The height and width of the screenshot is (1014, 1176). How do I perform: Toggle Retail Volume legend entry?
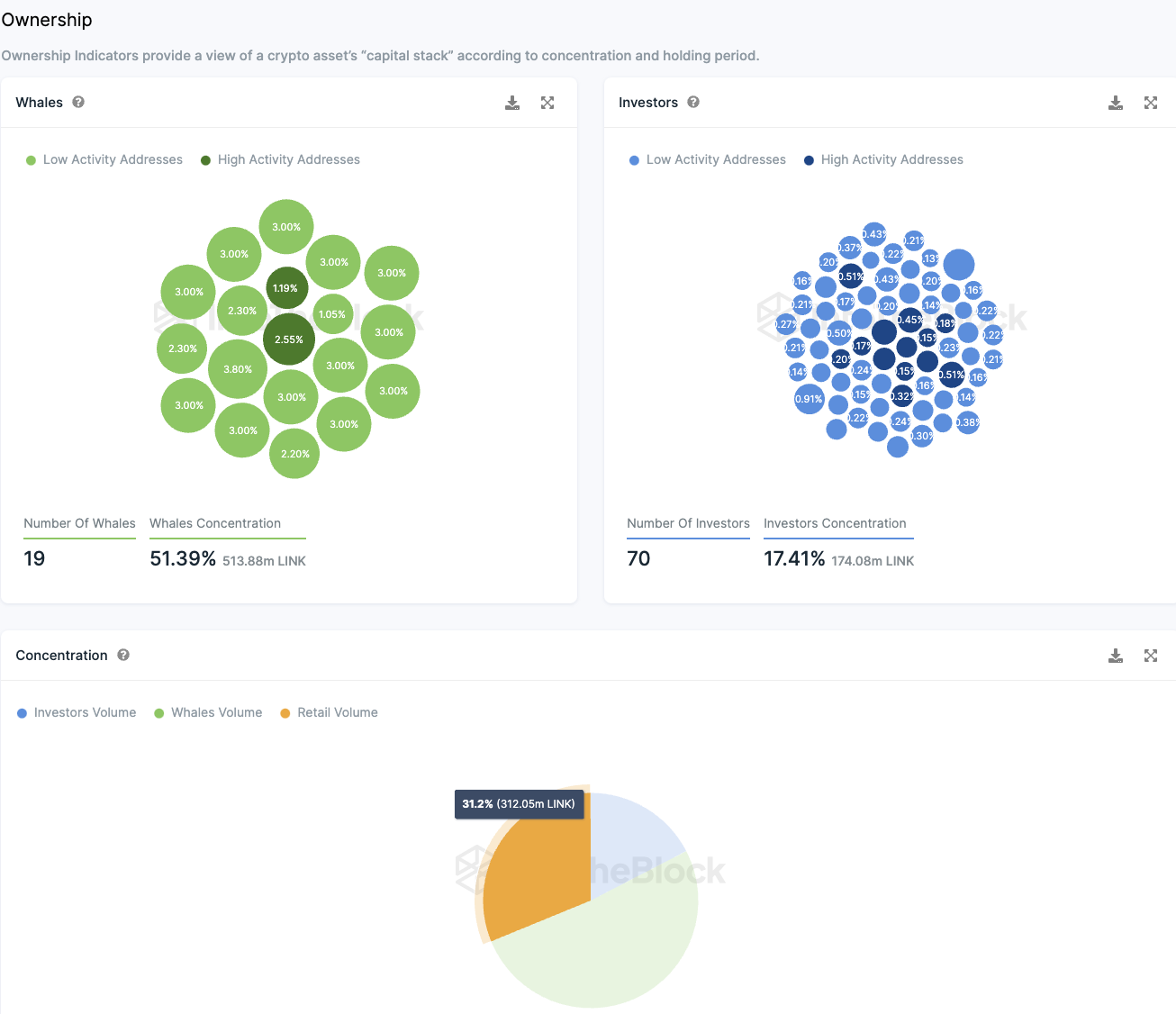329,712
